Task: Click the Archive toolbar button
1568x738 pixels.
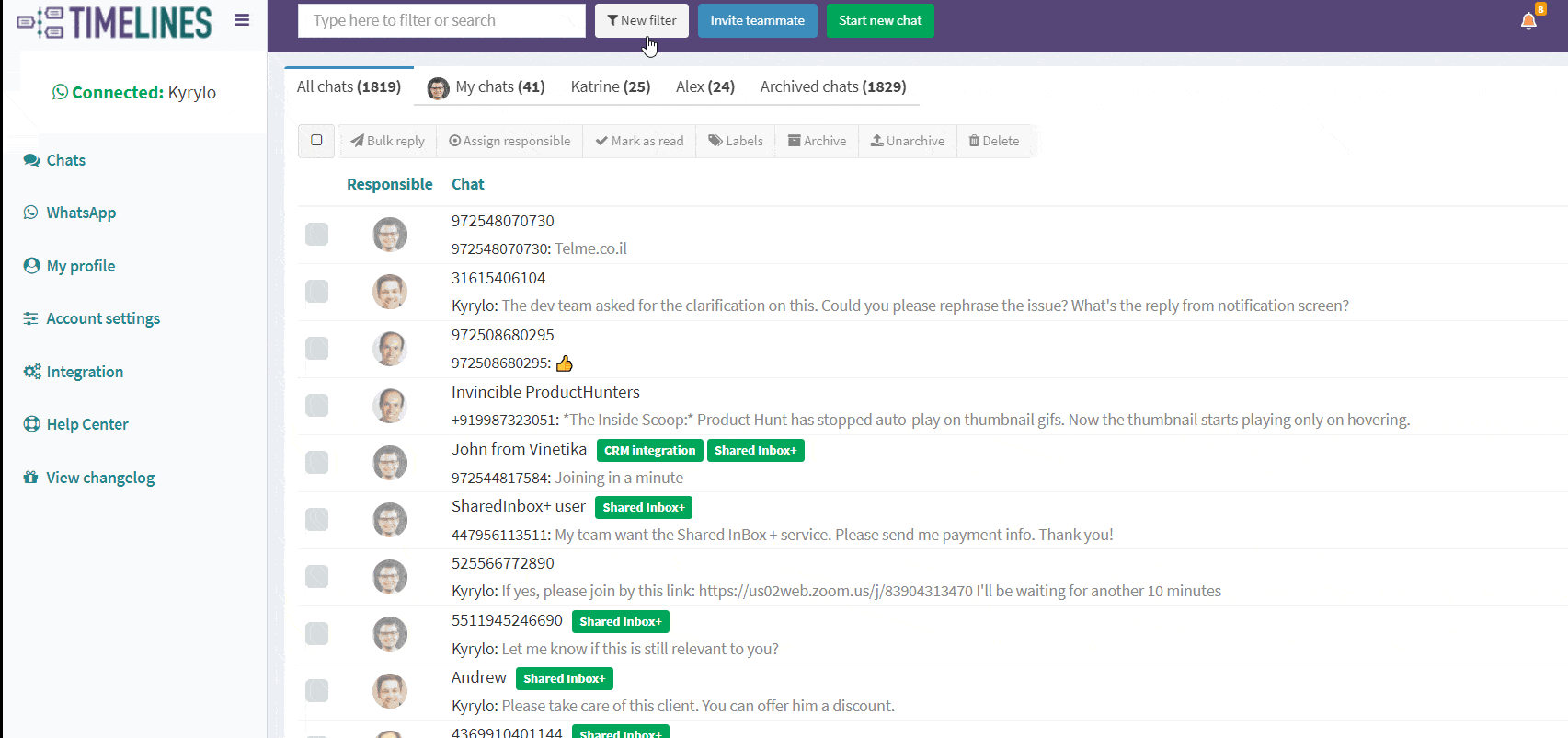Action: pos(817,141)
